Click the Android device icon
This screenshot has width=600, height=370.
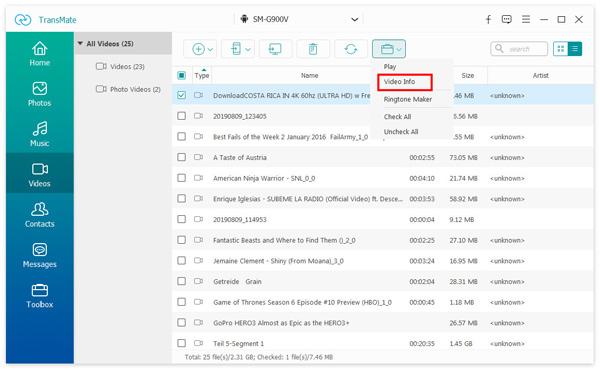[x=244, y=19]
